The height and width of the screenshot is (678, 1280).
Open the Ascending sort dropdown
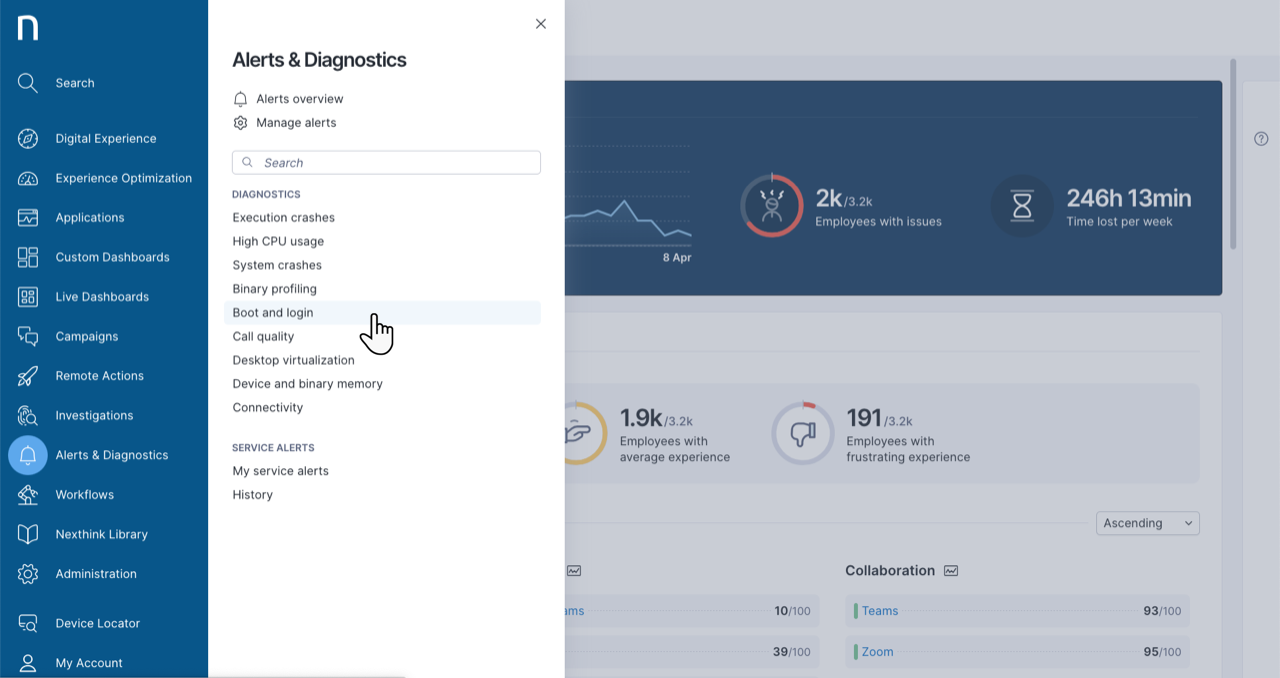[x=1147, y=522]
